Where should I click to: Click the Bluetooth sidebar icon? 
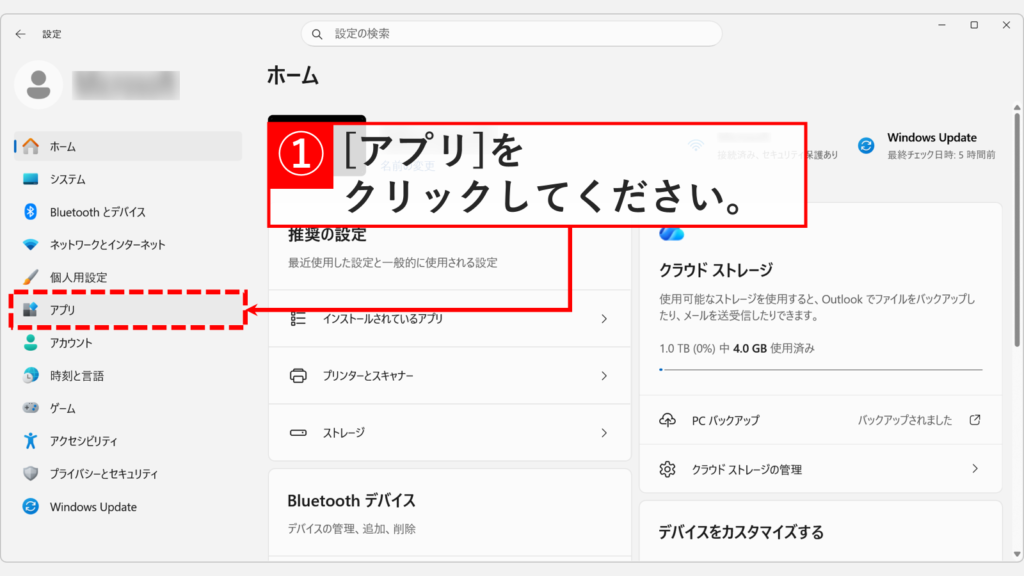(x=31, y=212)
